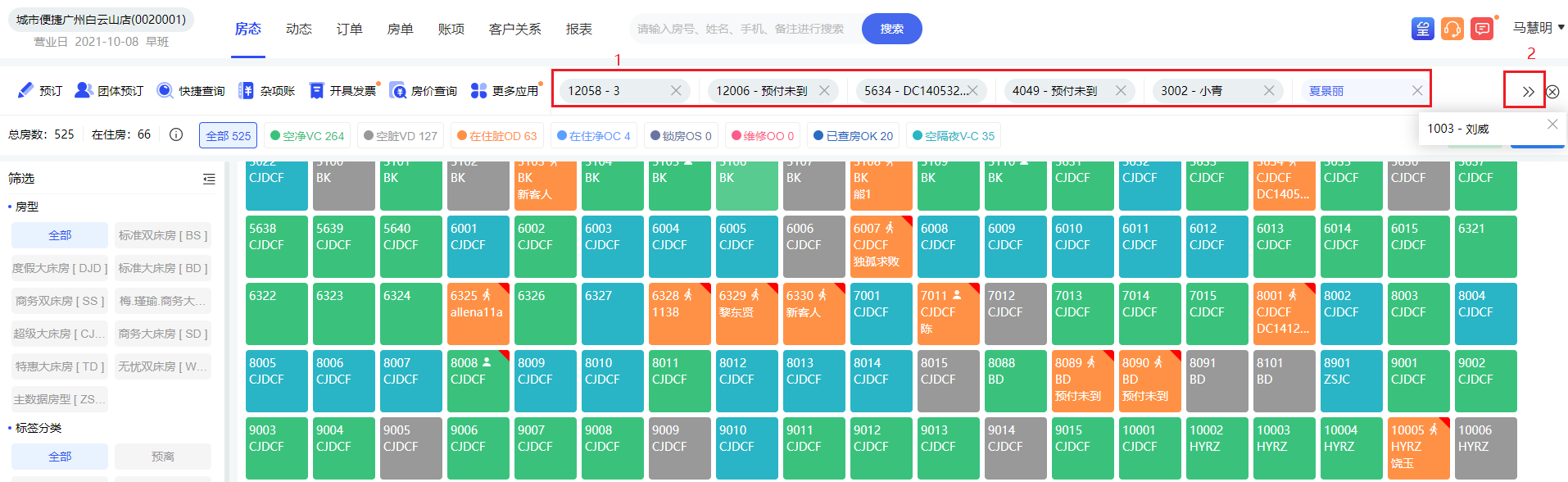The width and height of the screenshot is (1568, 482).
Task: Select room type 标准大床房 [ BD ]
Action: pos(163,268)
